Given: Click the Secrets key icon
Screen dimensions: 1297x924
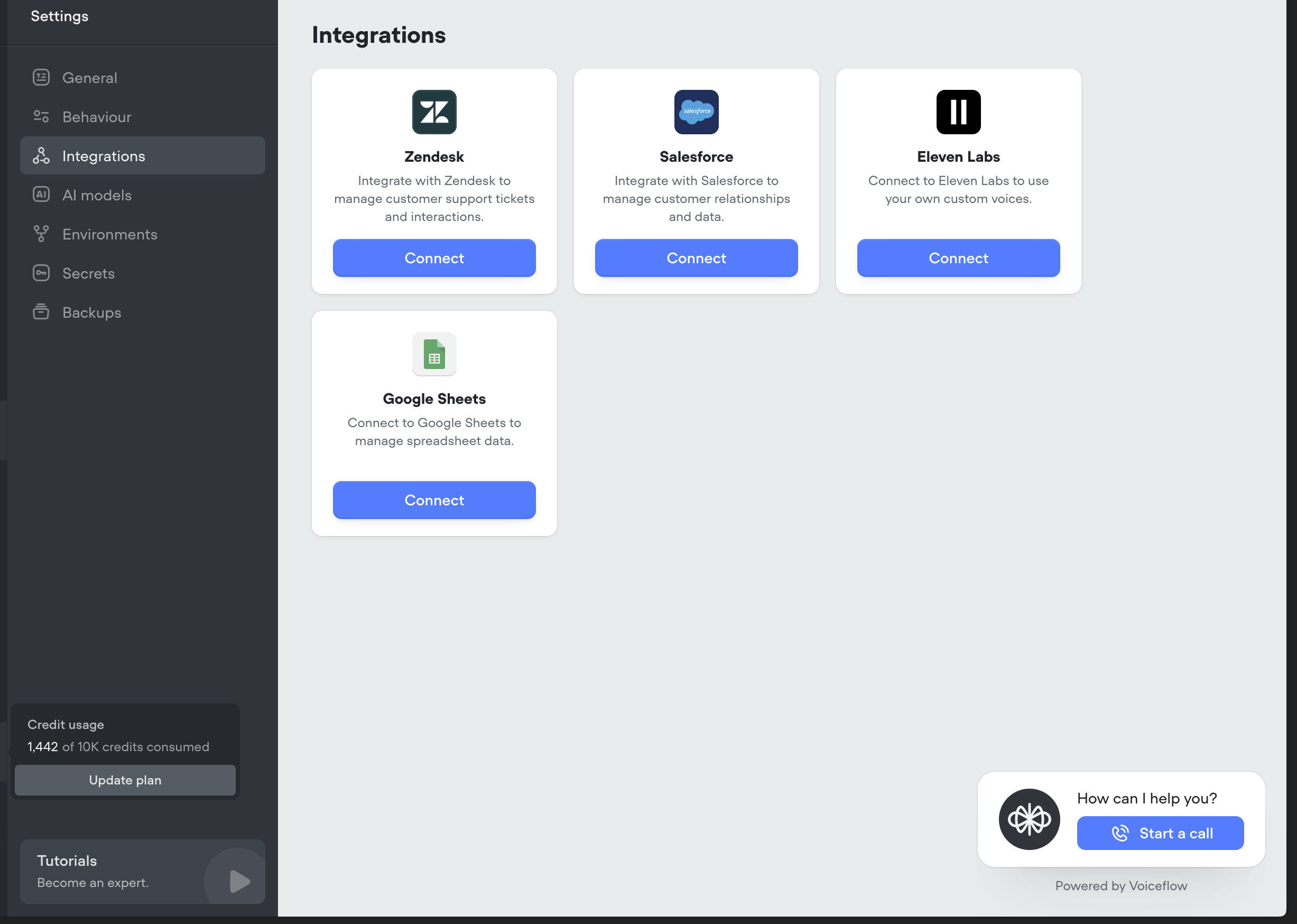Looking at the screenshot, I should tap(41, 273).
